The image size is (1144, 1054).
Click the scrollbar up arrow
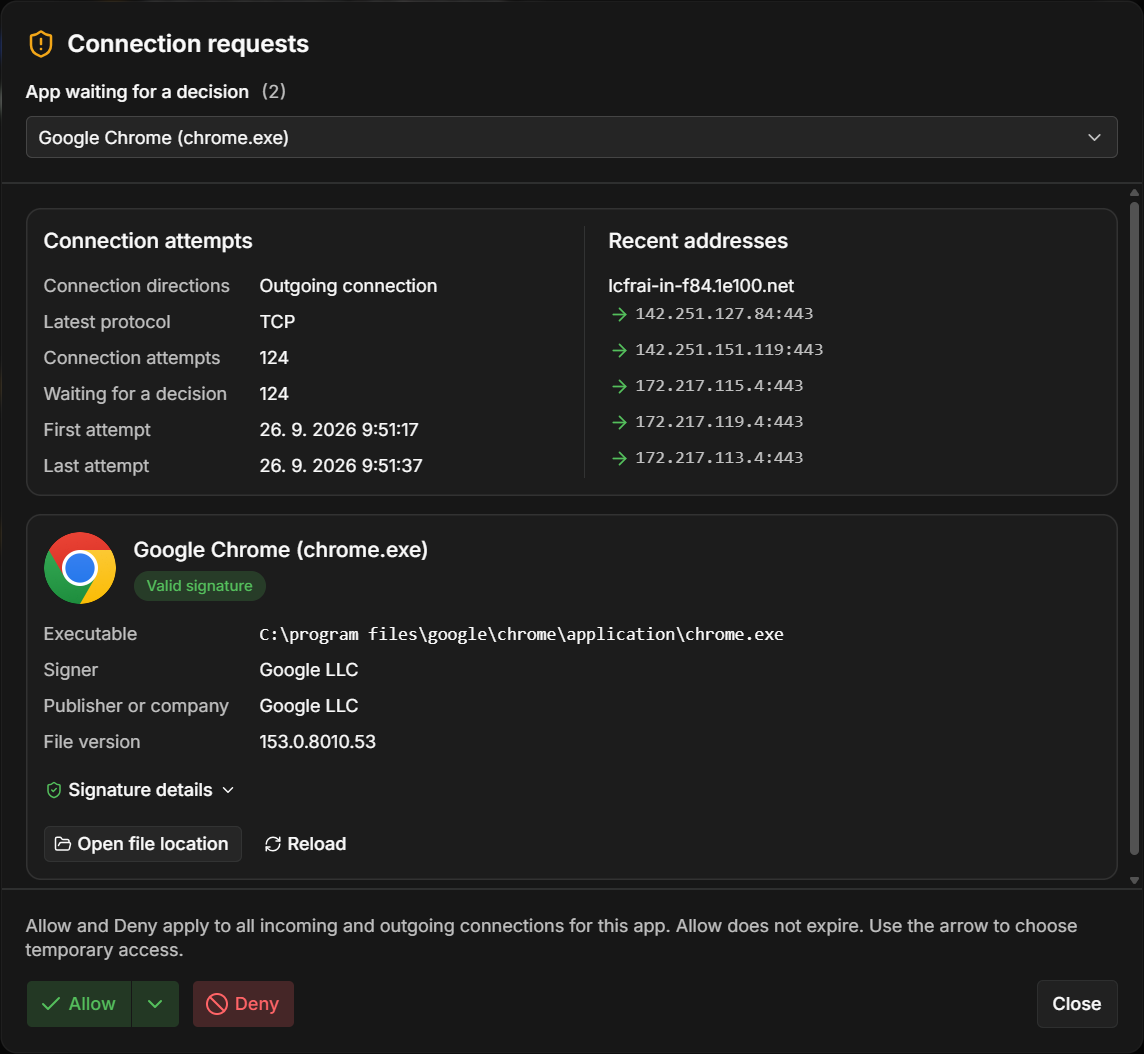pos(1134,193)
